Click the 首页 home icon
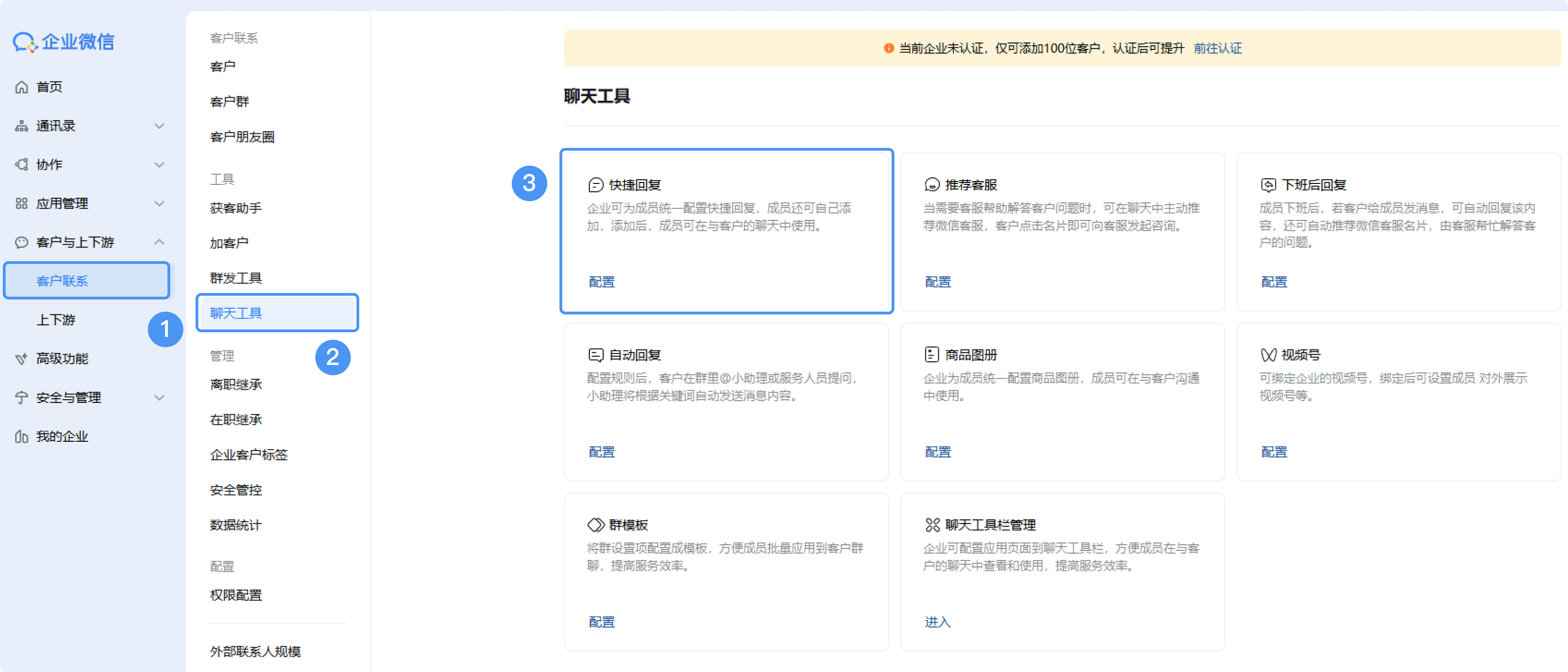The image size is (1568, 672). (x=22, y=87)
